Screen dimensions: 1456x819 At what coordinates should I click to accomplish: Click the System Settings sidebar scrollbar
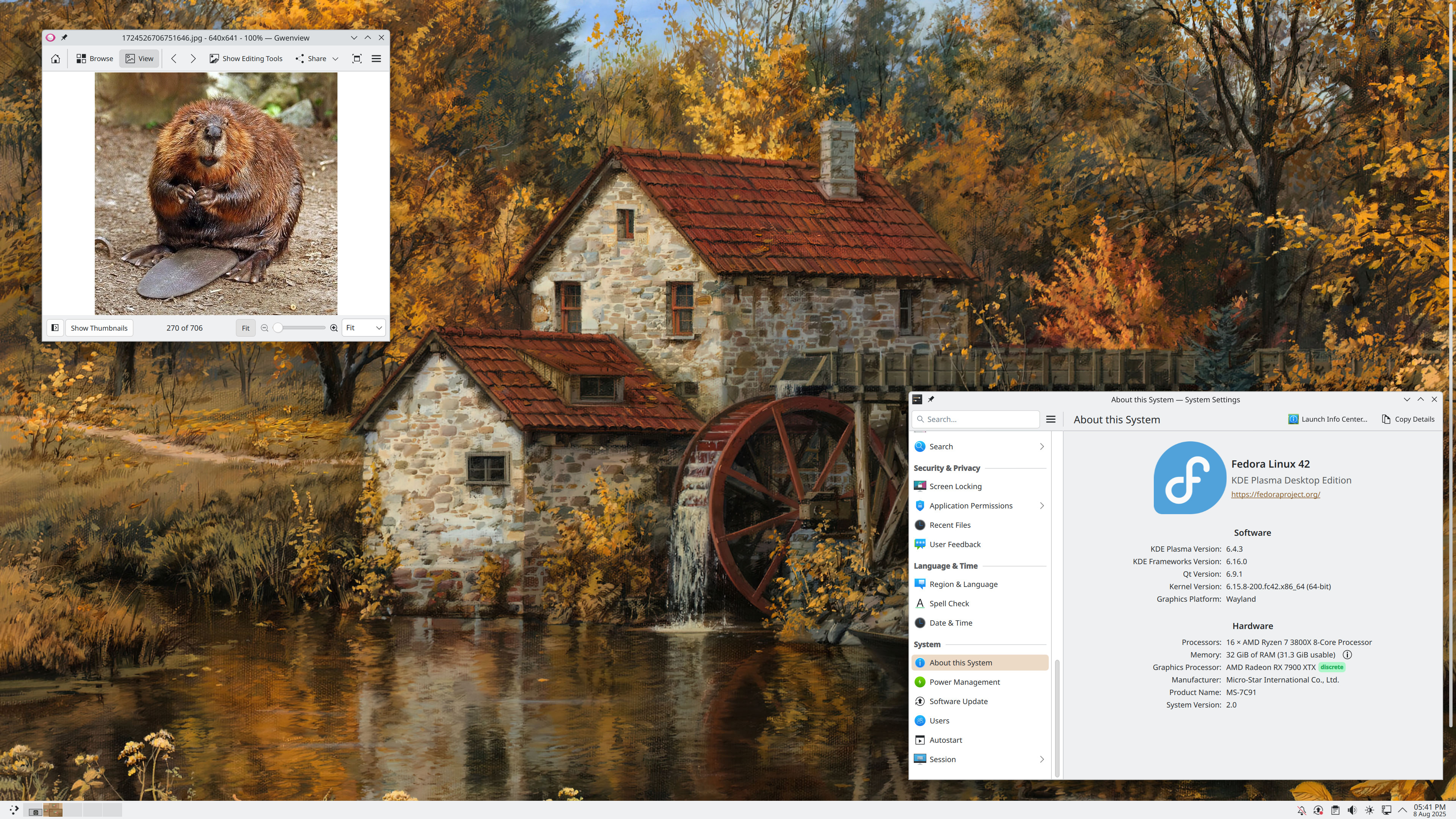pyautogui.click(x=1056, y=718)
